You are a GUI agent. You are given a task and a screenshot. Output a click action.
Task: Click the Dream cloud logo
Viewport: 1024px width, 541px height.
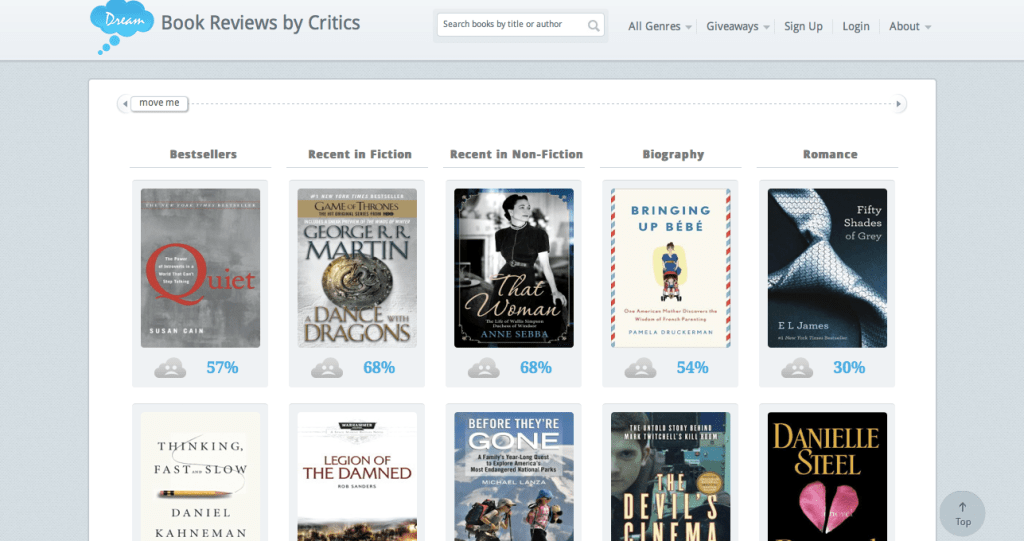120,26
